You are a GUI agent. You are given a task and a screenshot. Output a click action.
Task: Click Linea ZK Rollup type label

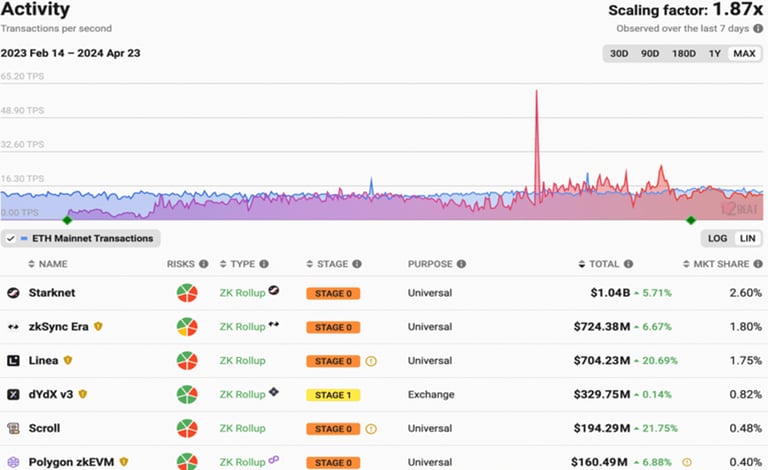(x=242, y=361)
